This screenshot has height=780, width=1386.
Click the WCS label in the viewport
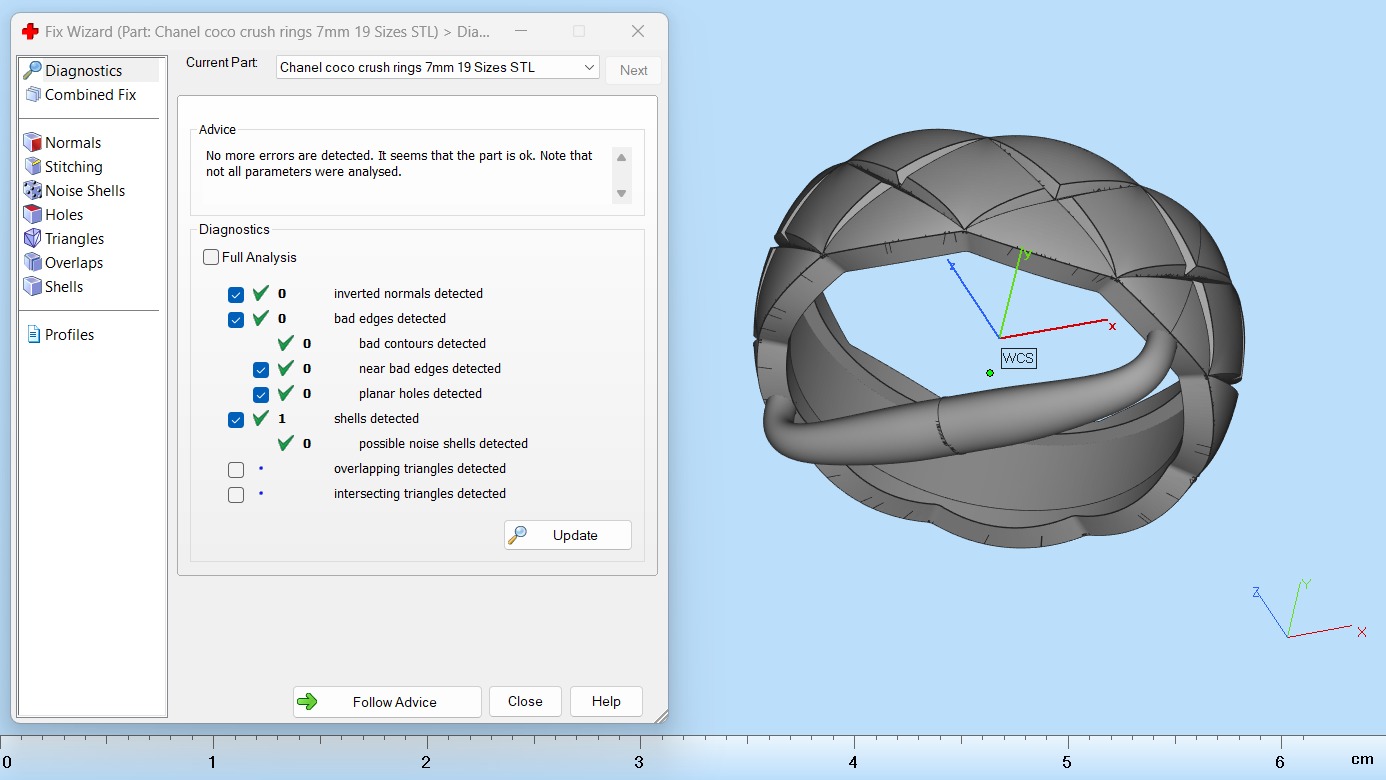(x=1018, y=358)
